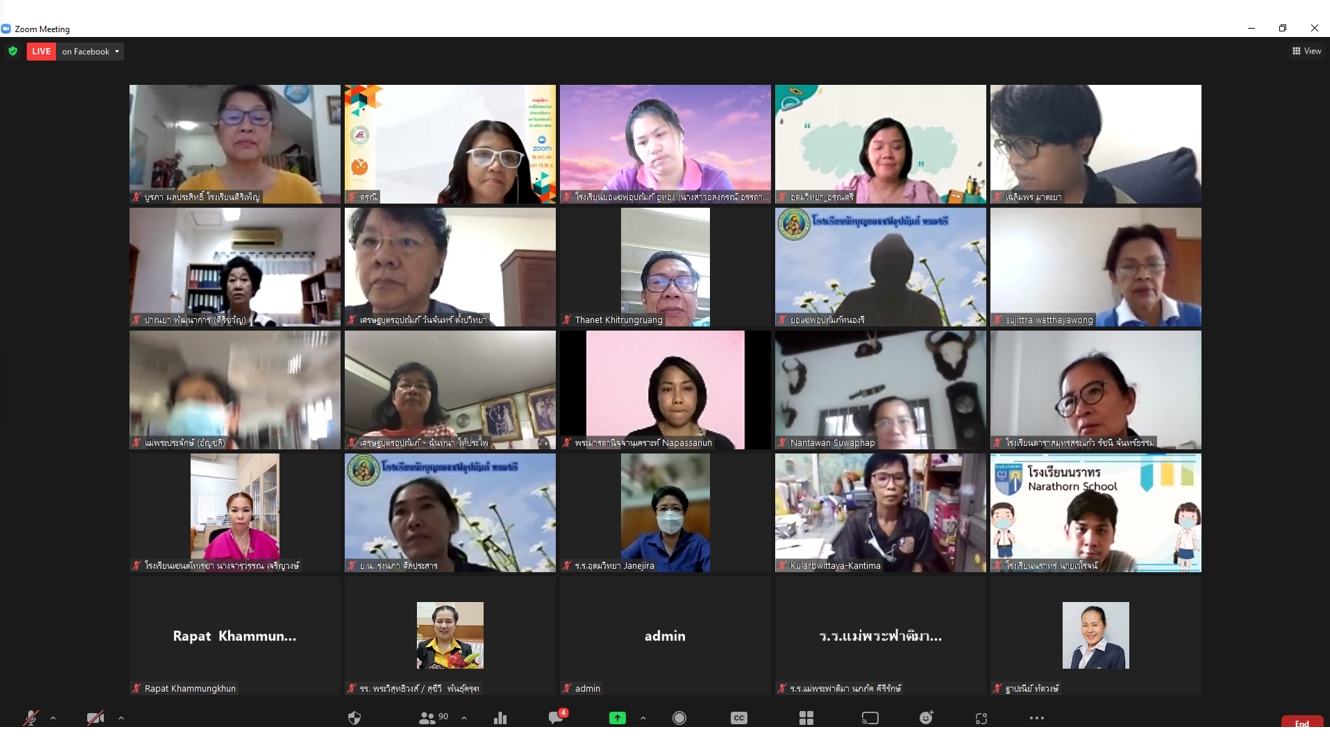Open the Chat with unread messages
The width and height of the screenshot is (1330, 748).
pyautogui.click(x=557, y=717)
